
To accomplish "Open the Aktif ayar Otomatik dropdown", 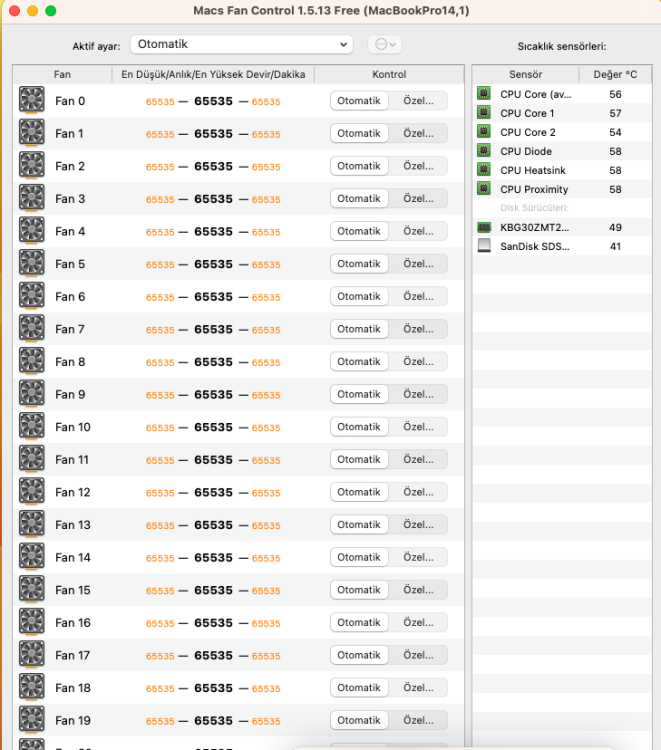I will pos(242,44).
